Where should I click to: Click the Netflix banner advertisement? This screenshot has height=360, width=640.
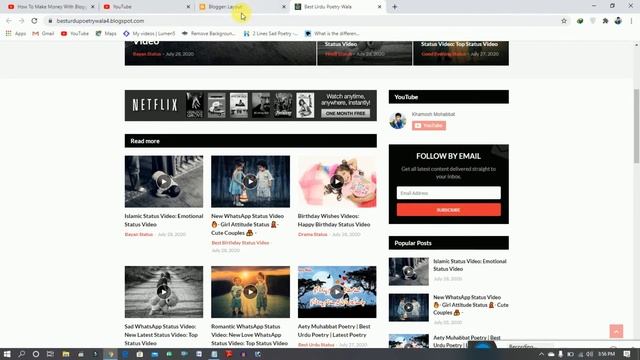pos(251,105)
